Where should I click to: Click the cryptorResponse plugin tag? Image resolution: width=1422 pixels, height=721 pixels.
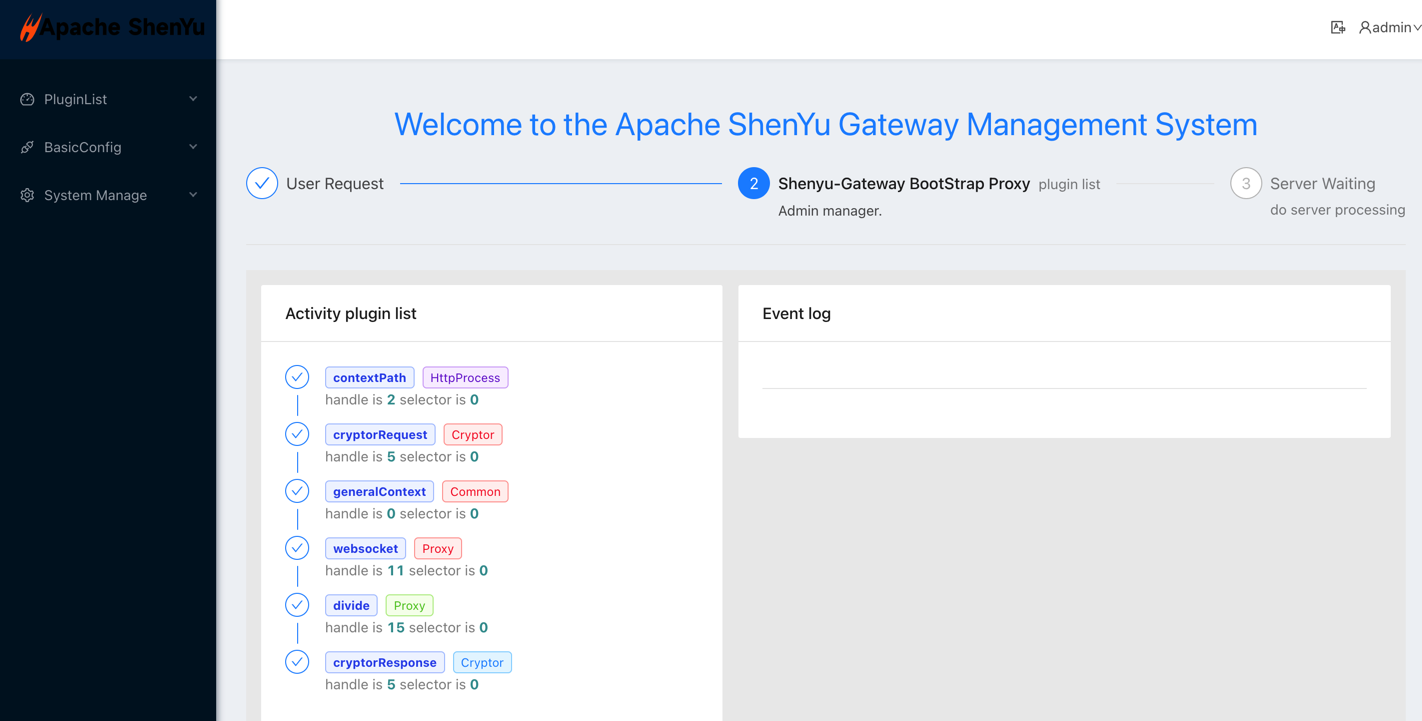pos(385,663)
